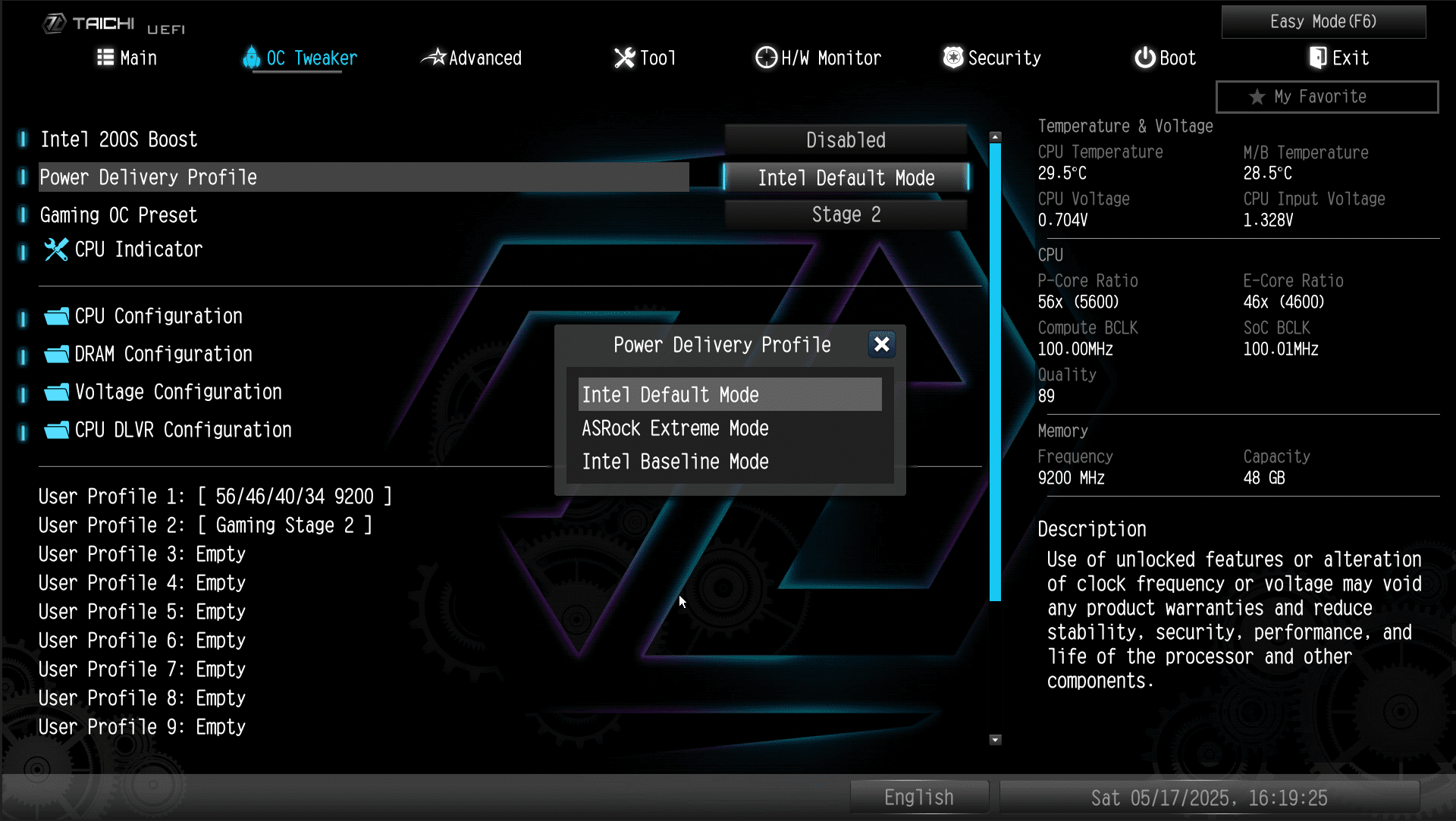
Task: Open Gaming OC Preset Stage 2 dropdown
Action: 846,215
